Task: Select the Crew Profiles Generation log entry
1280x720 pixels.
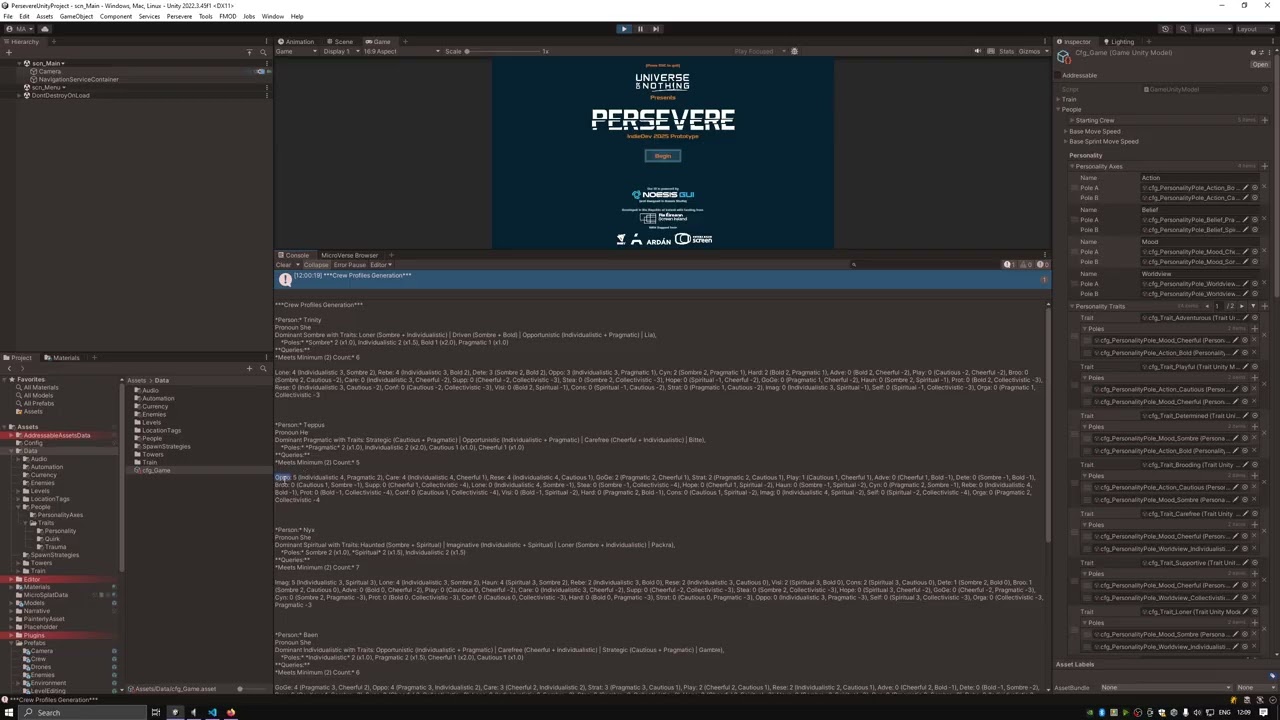Action: pyautogui.click(x=662, y=280)
